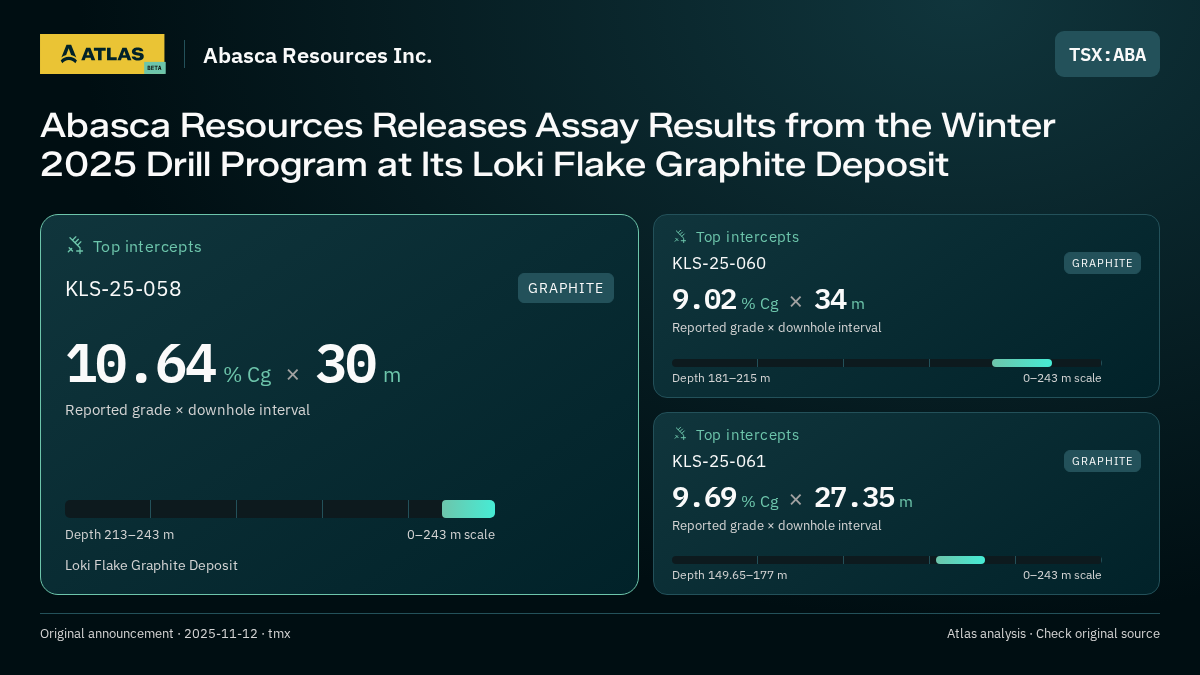Click the Depth 181–215 m label
1200x675 pixels.
coord(721,378)
